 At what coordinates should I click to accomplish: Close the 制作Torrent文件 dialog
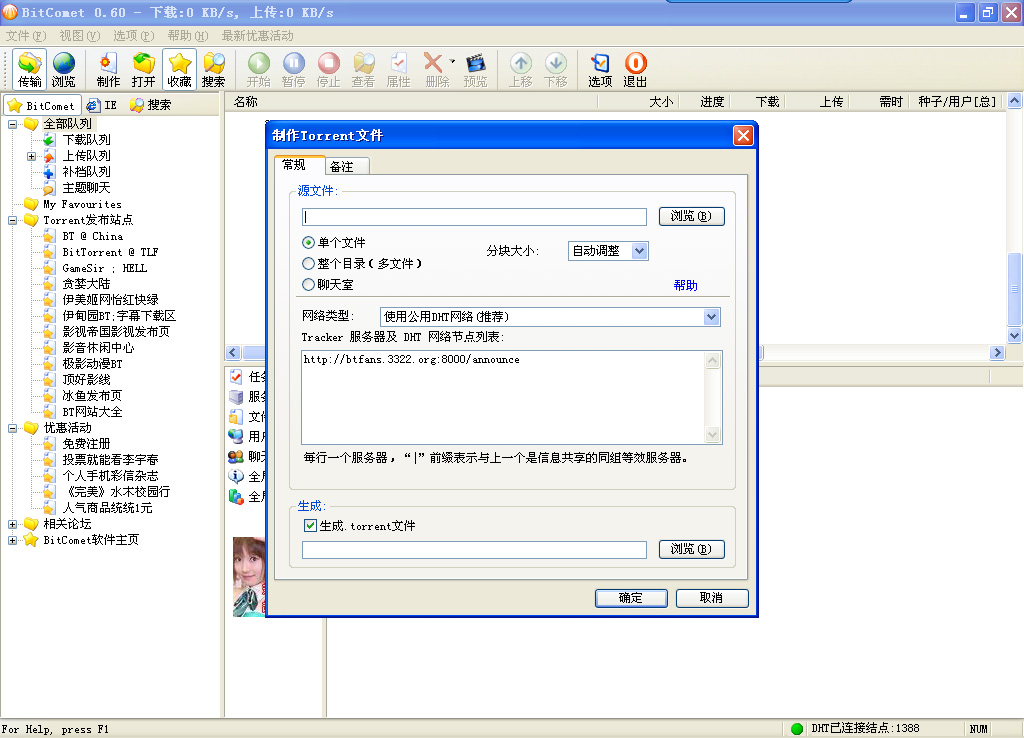coord(743,135)
